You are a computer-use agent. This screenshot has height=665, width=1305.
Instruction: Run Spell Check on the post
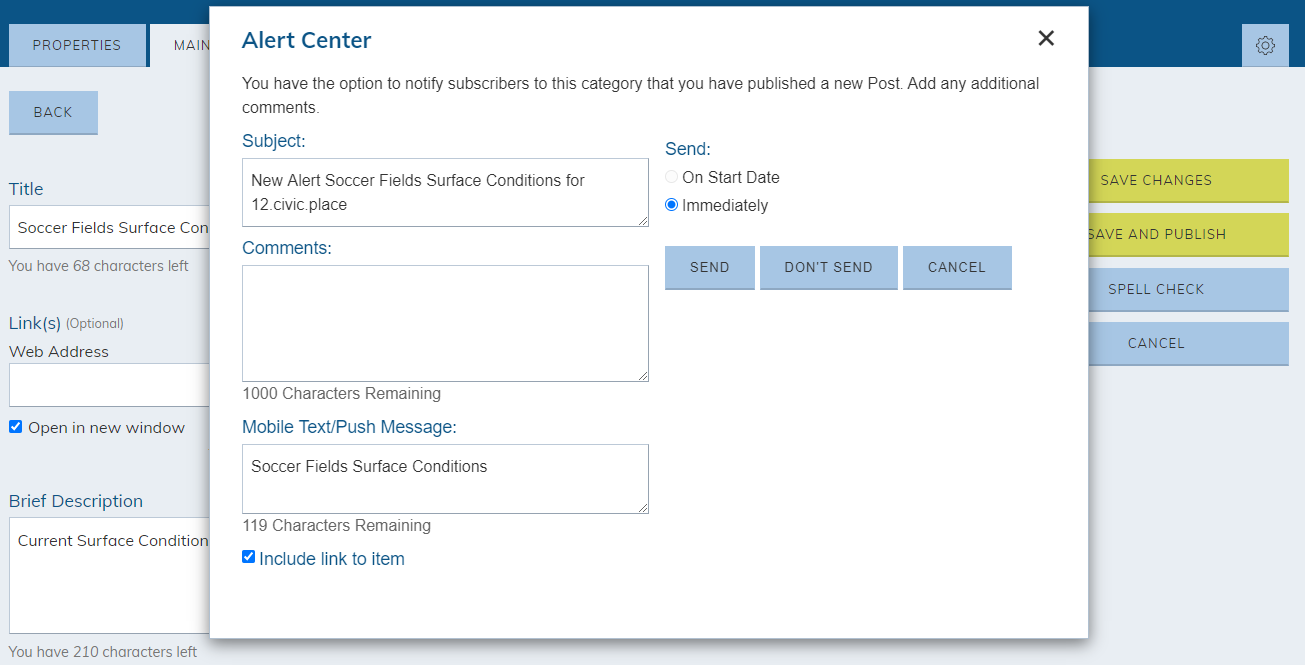(1188, 289)
